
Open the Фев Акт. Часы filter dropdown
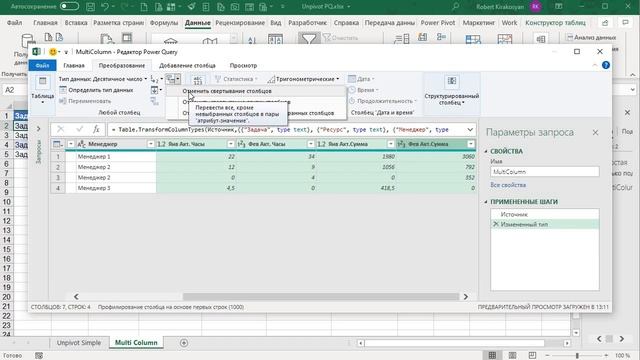point(311,144)
